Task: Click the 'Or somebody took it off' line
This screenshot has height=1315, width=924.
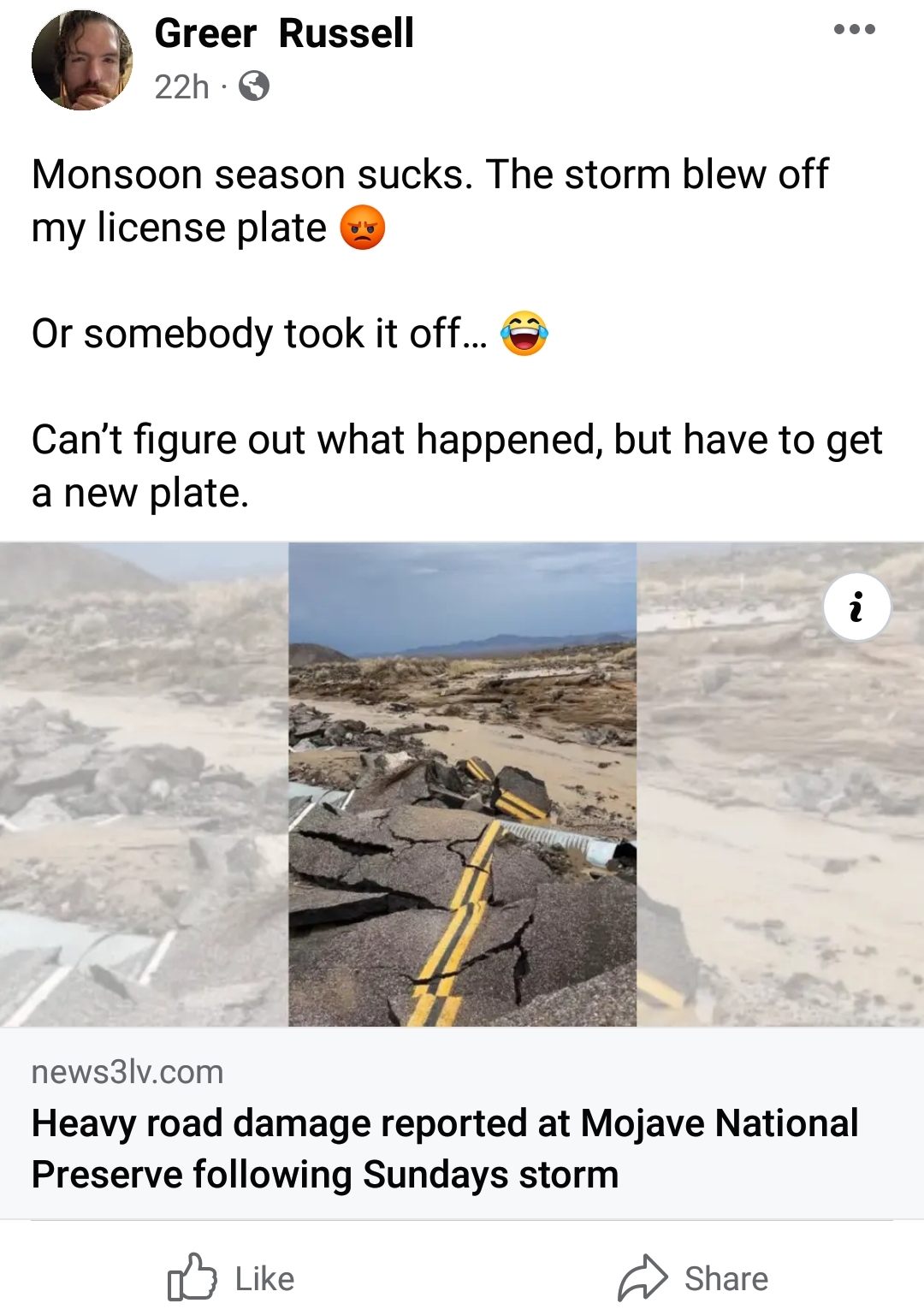Action: pos(259,334)
